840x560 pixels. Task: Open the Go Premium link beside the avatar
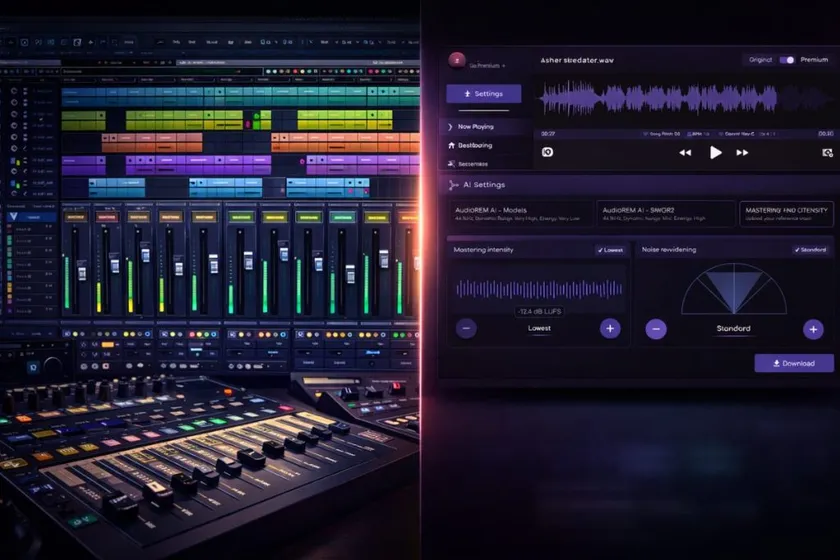[487, 66]
